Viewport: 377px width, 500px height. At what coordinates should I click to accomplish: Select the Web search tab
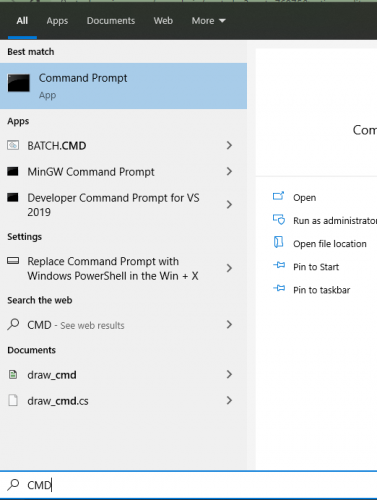[x=163, y=21]
